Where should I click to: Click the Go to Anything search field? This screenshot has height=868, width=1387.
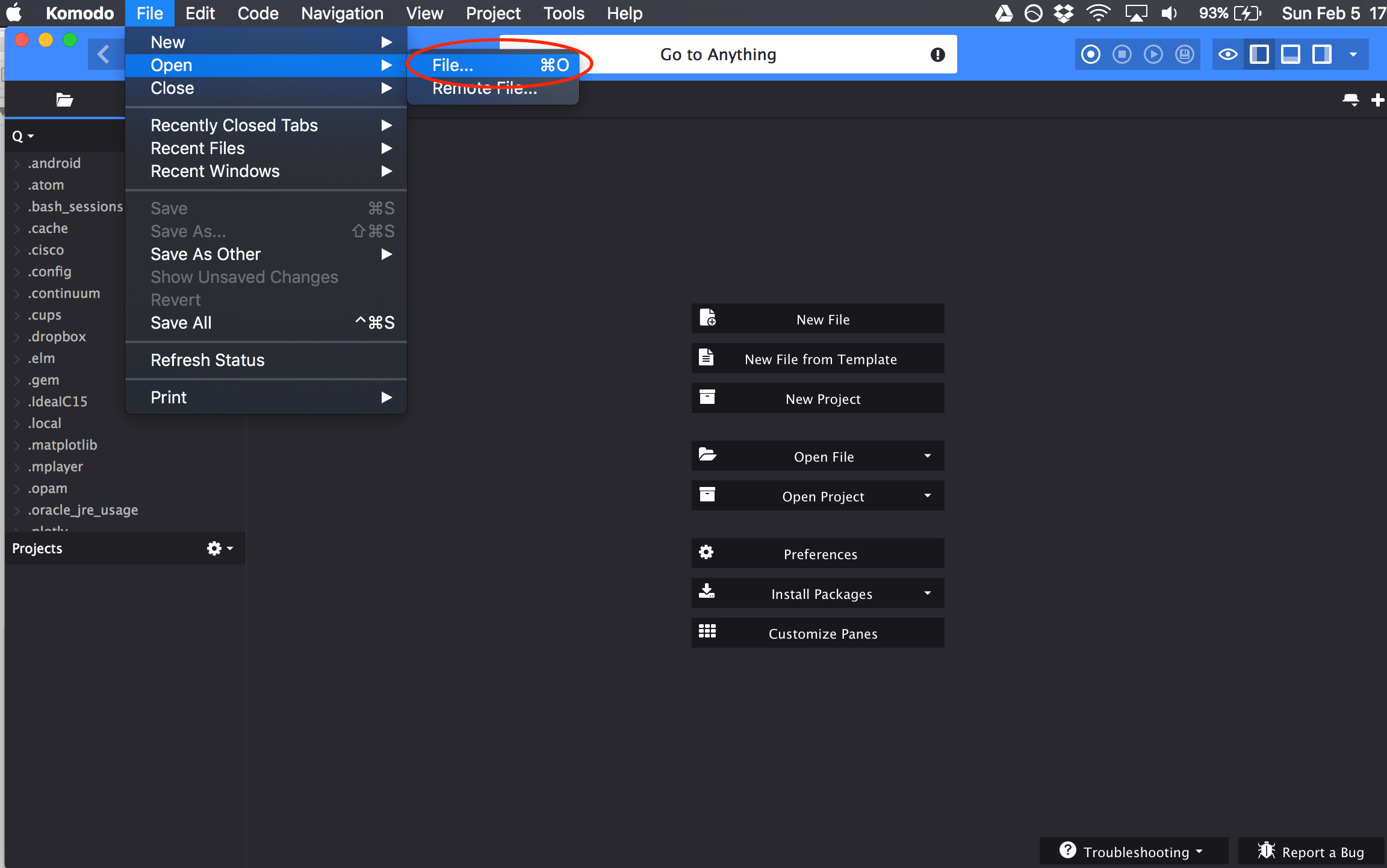click(x=718, y=55)
